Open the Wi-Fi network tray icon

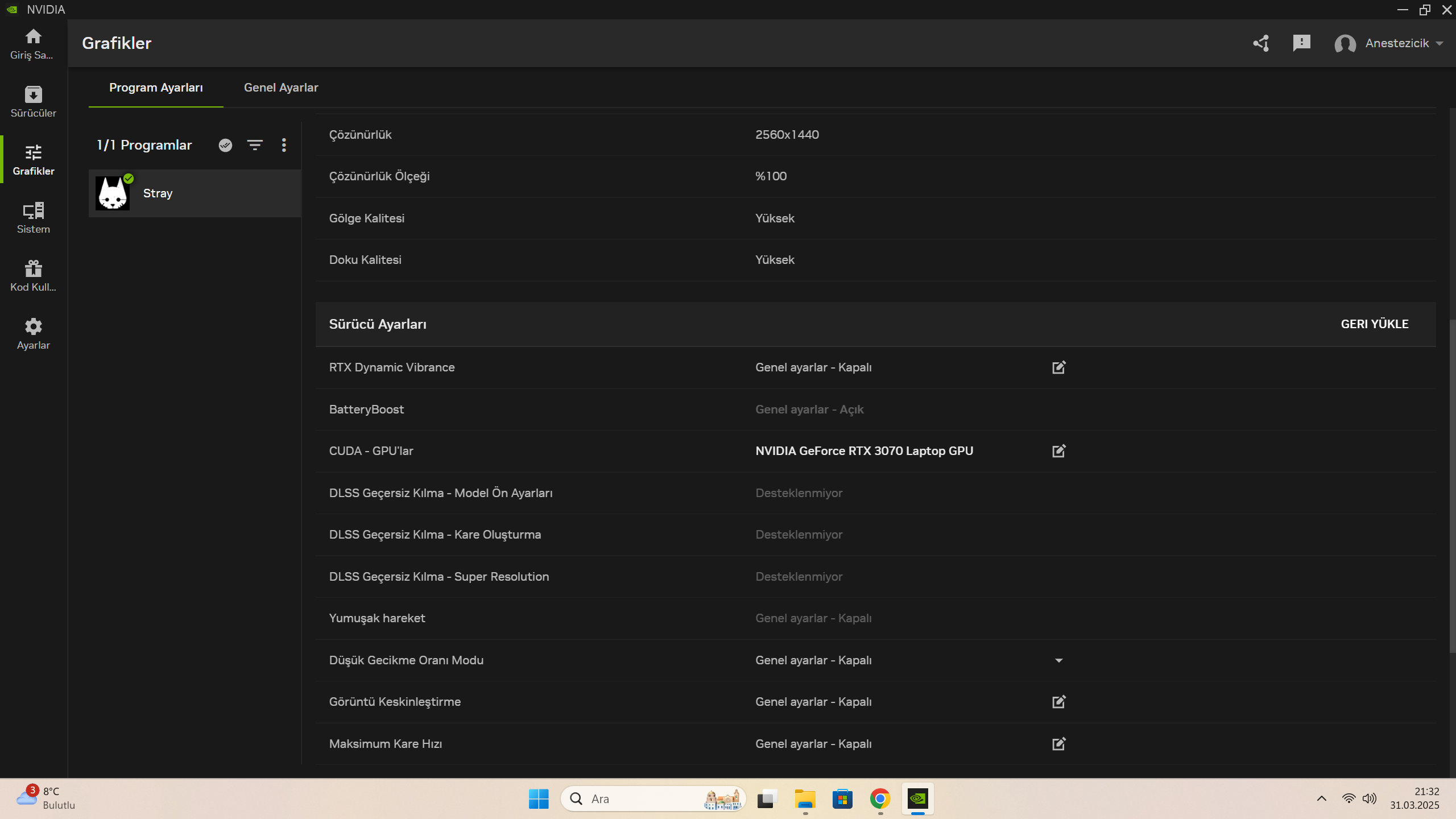coord(1348,799)
